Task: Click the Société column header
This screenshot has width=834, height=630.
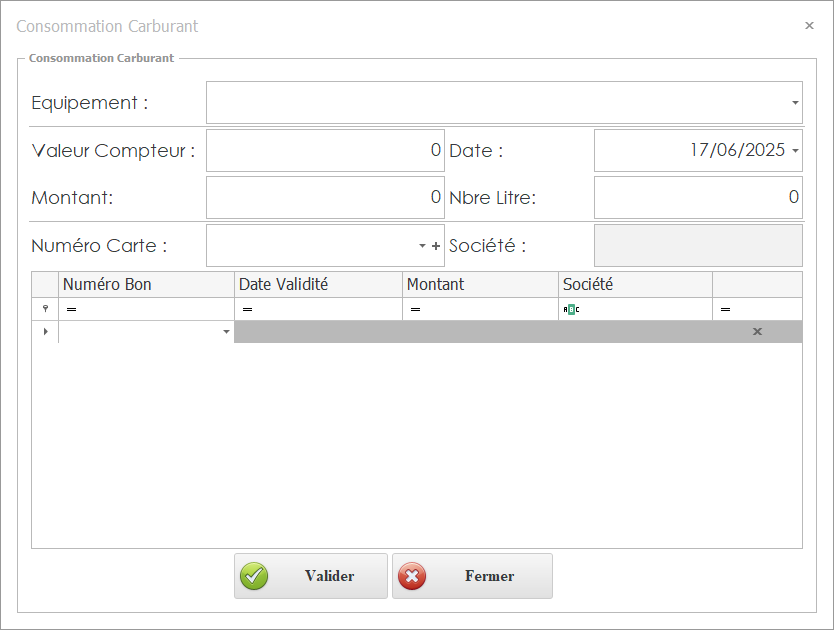Action: [x=635, y=284]
